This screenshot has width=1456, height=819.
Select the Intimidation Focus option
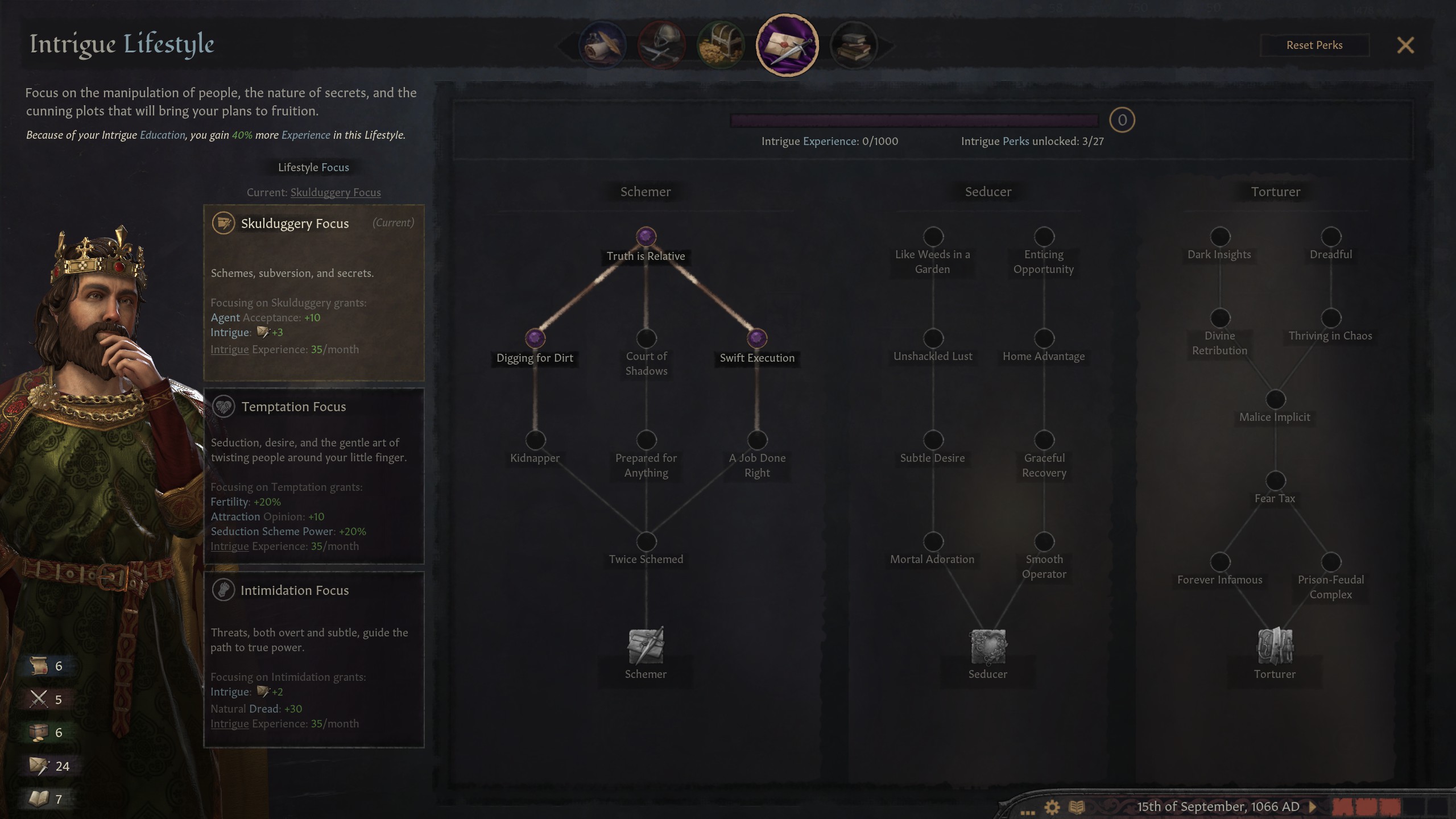[314, 660]
